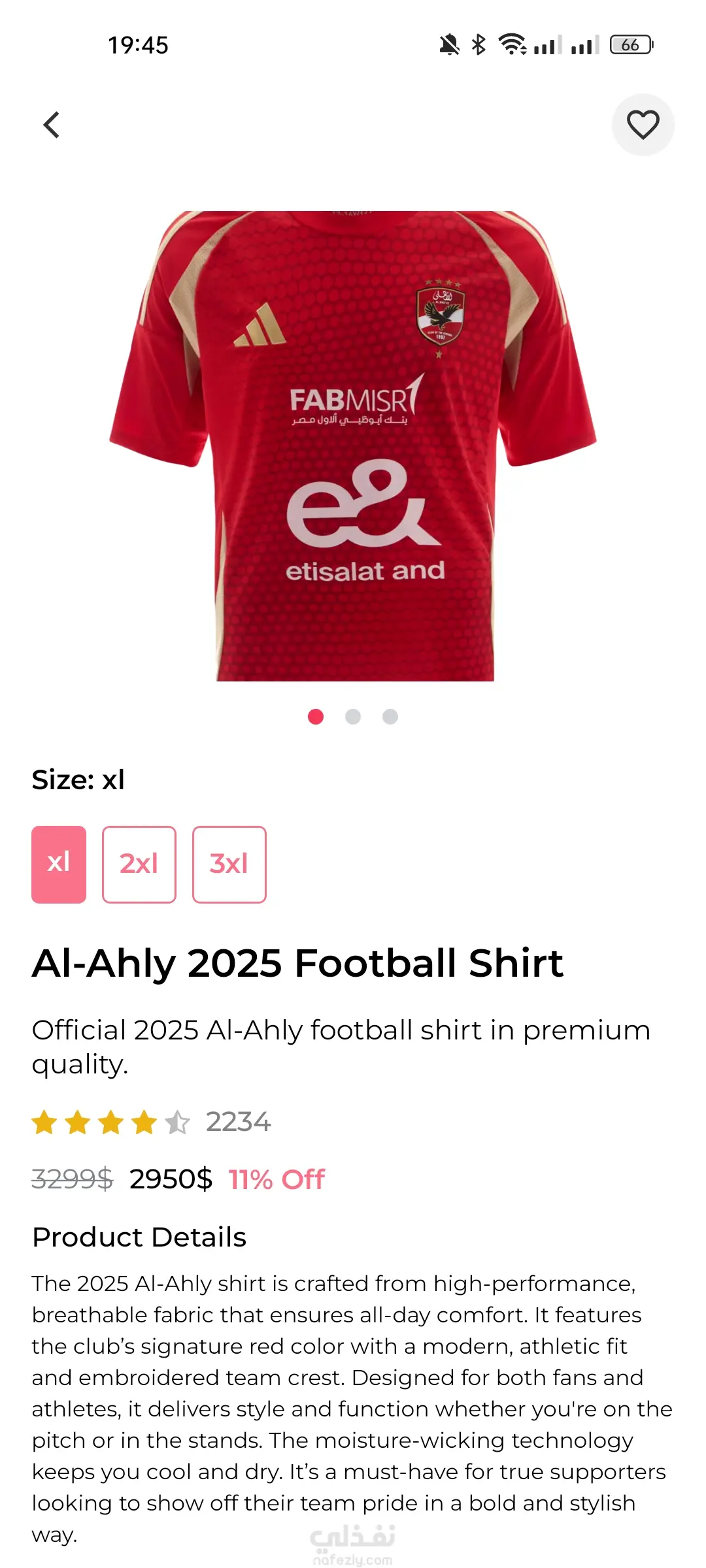Tap the half-filled fifth rating star
This screenshot has width=706, height=1568.
pos(177,1122)
